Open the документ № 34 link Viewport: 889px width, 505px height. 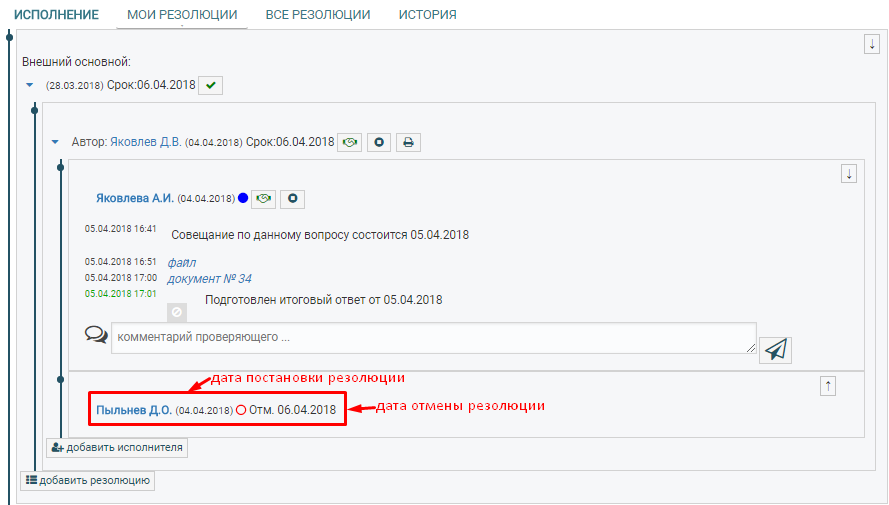click(x=209, y=278)
